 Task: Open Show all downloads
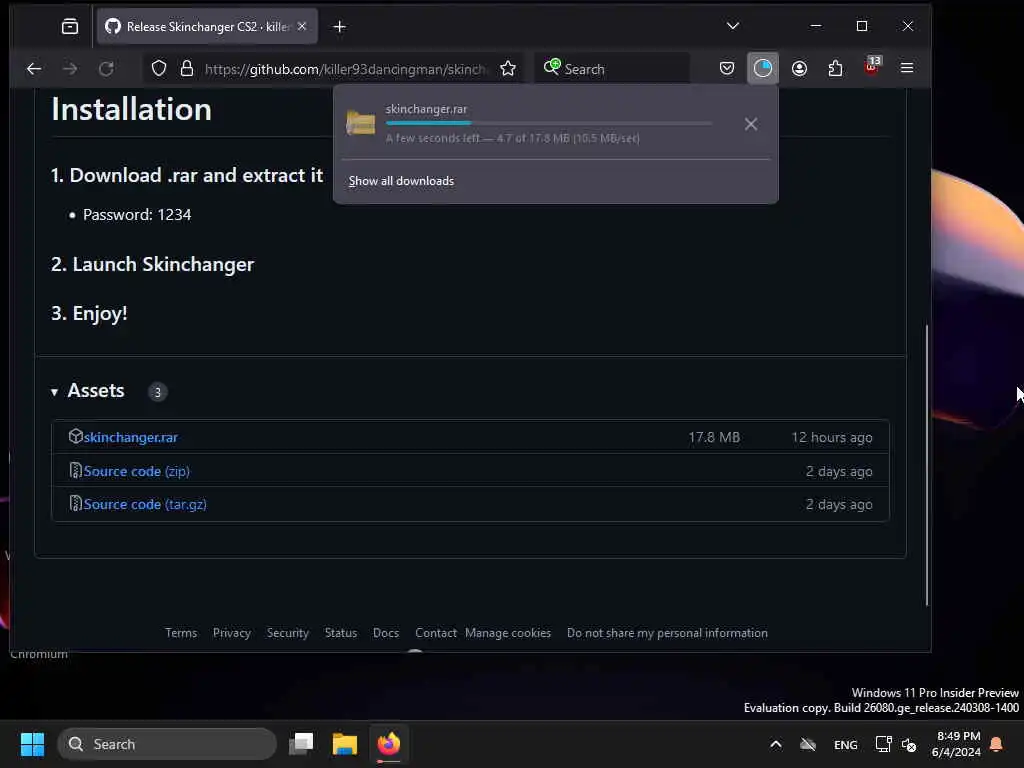pyautogui.click(x=401, y=181)
